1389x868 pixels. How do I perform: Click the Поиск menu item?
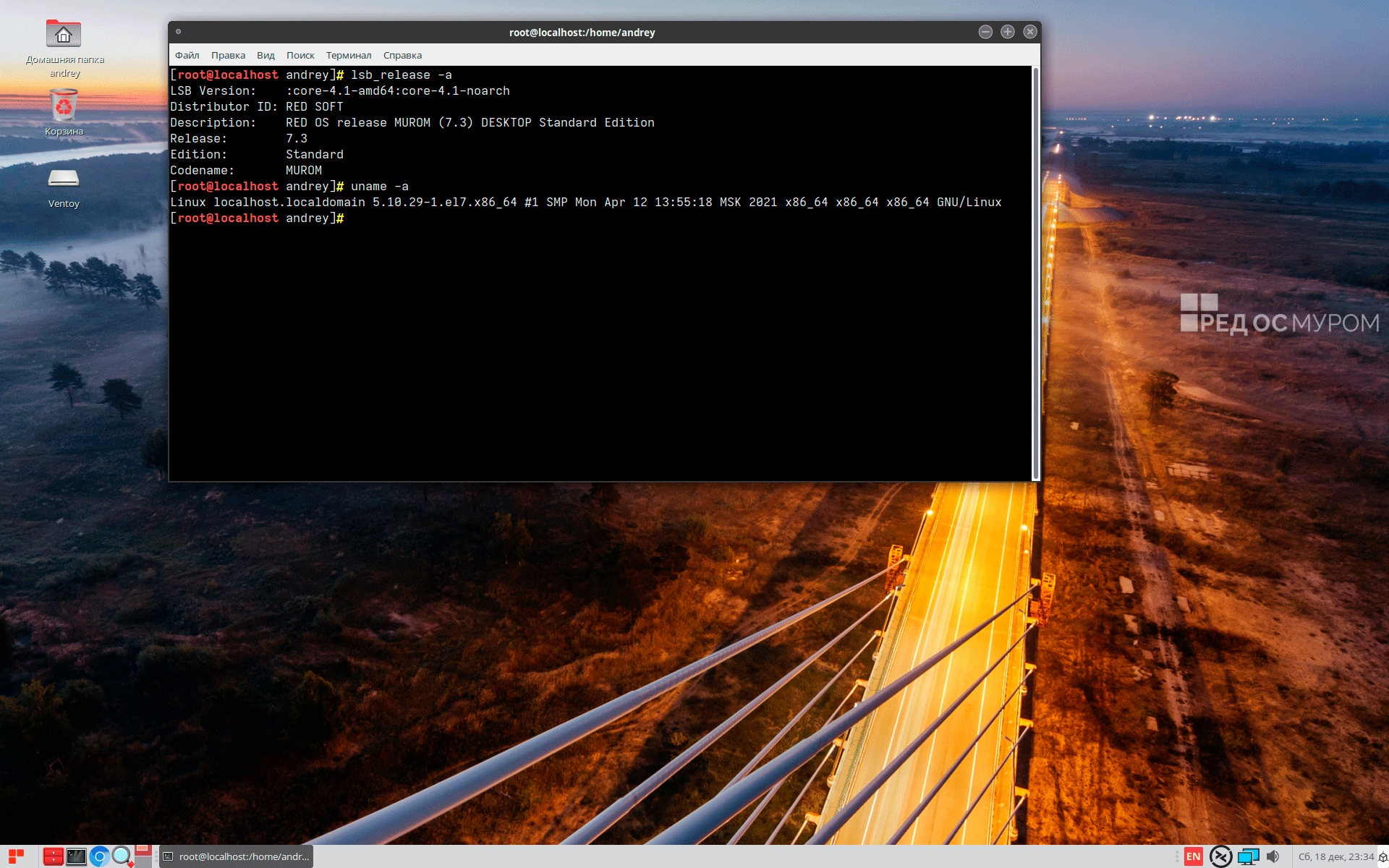(x=300, y=55)
